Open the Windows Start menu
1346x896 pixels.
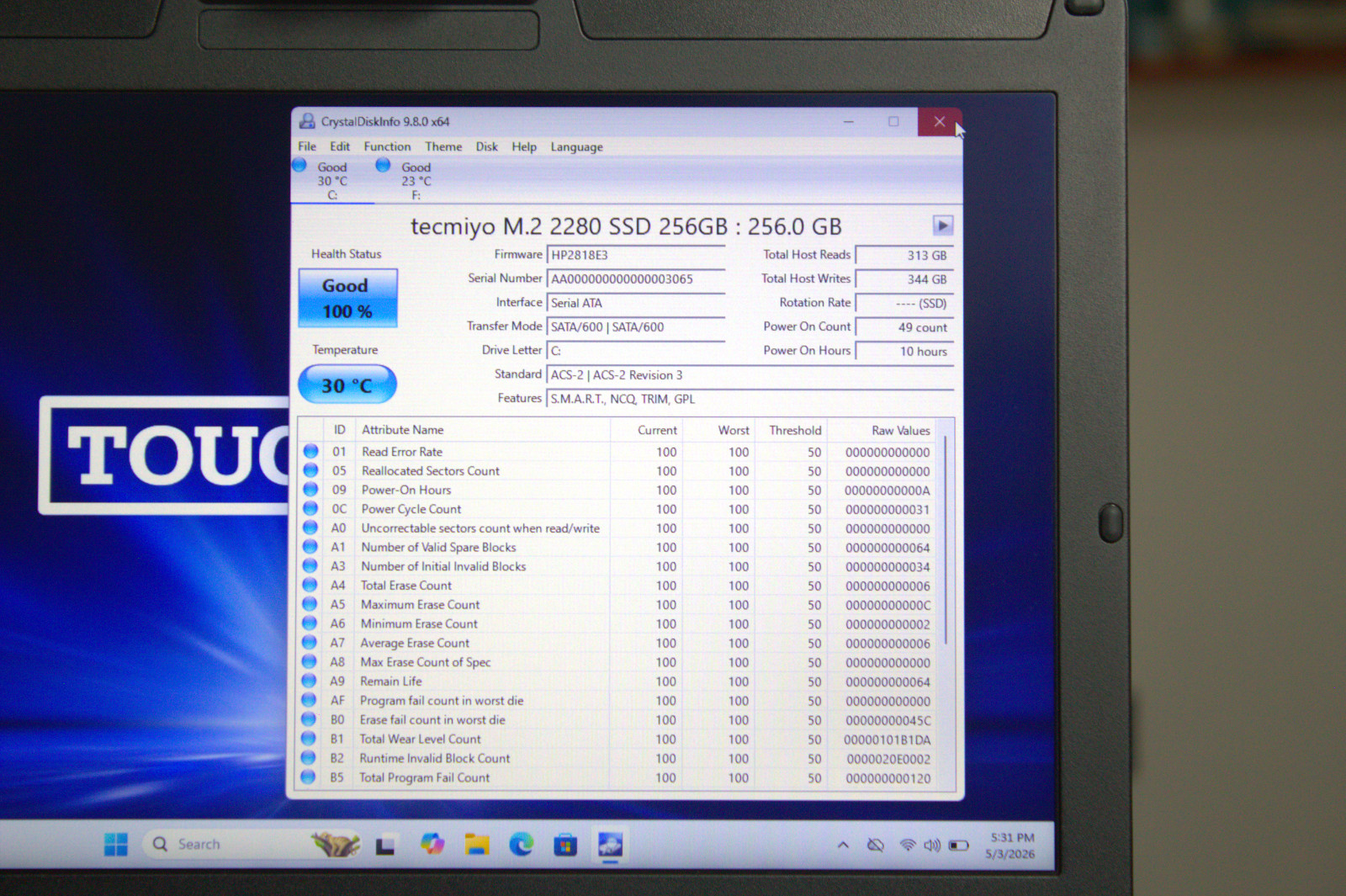coord(116,844)
